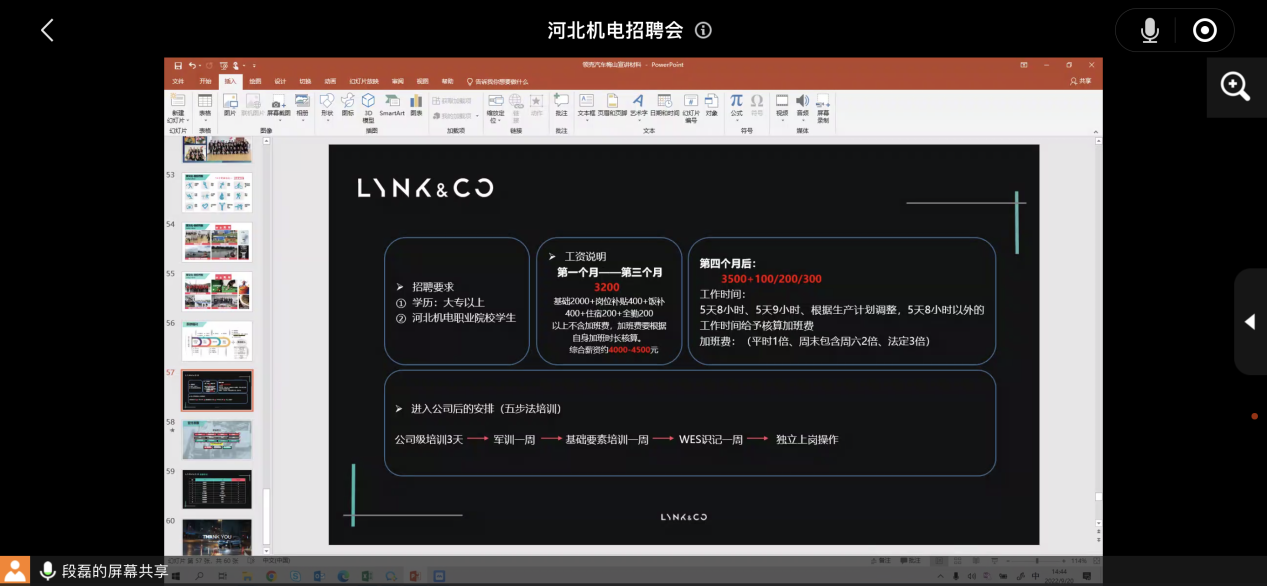1267x586 pixels.
Task: Insert a picture using 图片
Action: [230, 105]
